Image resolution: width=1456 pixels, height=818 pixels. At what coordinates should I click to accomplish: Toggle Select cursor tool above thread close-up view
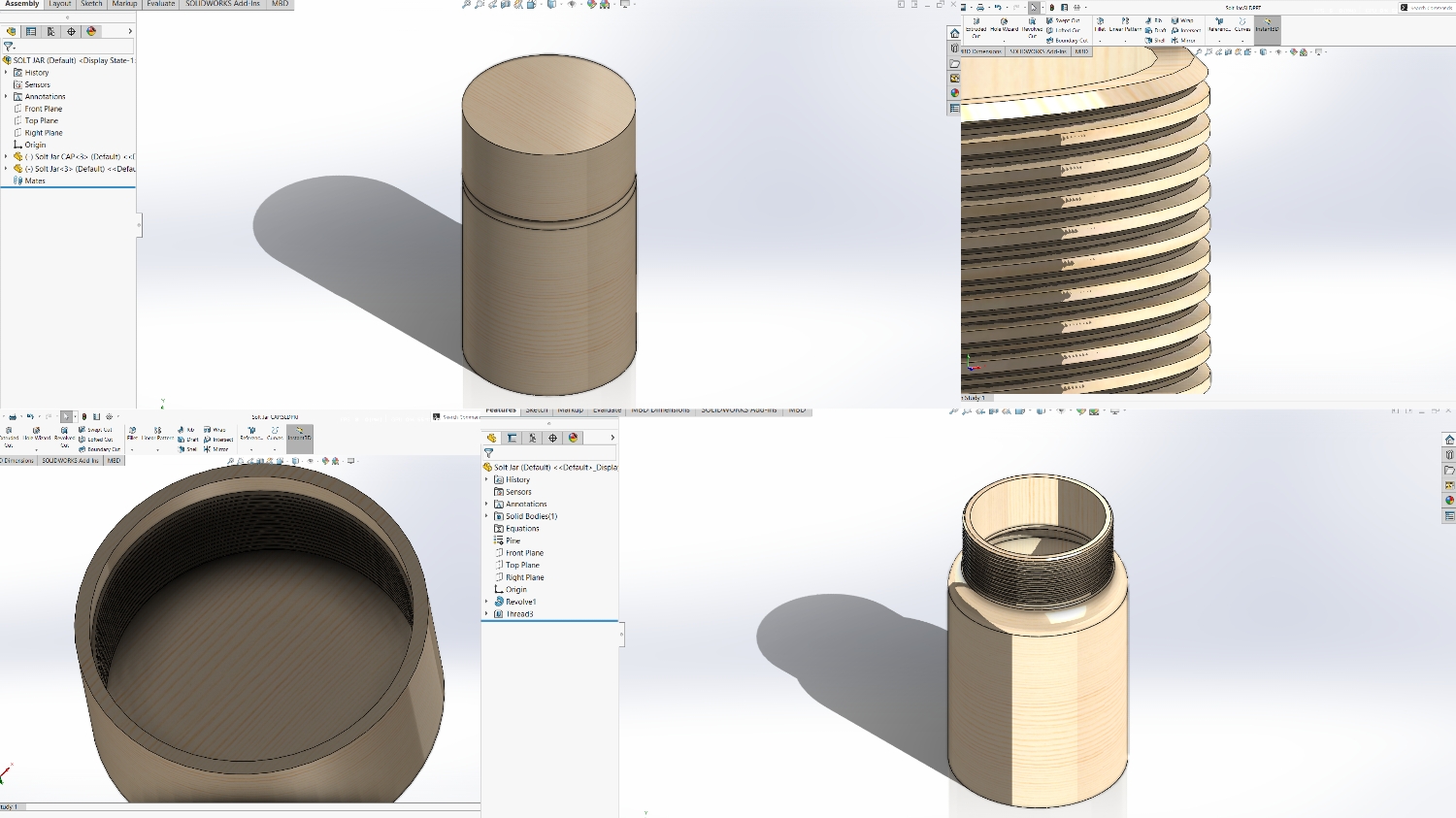click(x=1034, y=7)
